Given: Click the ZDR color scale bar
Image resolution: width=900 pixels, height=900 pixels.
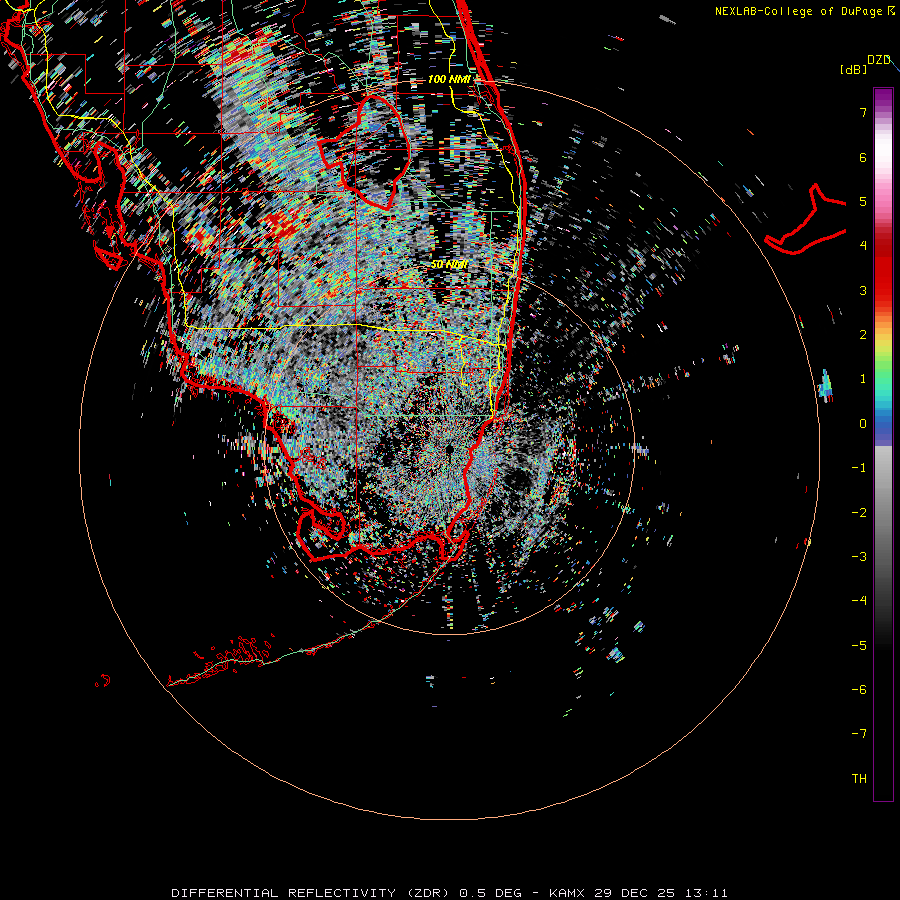Looking at the screenshot, I should tap(883, 444).
